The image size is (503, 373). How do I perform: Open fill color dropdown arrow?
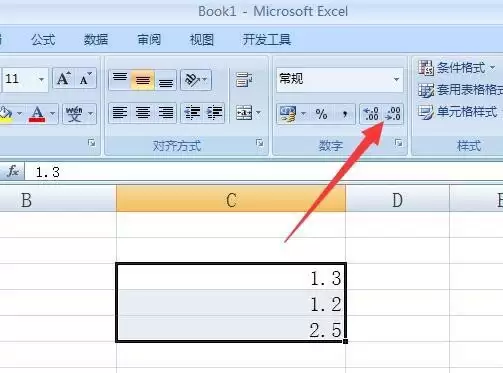click(x=20, y=114)
